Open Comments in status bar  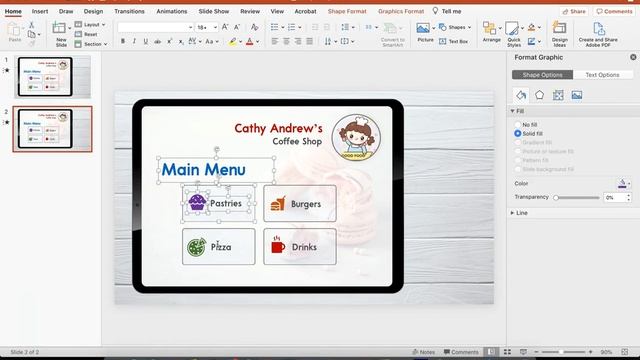tap(461, 352)
